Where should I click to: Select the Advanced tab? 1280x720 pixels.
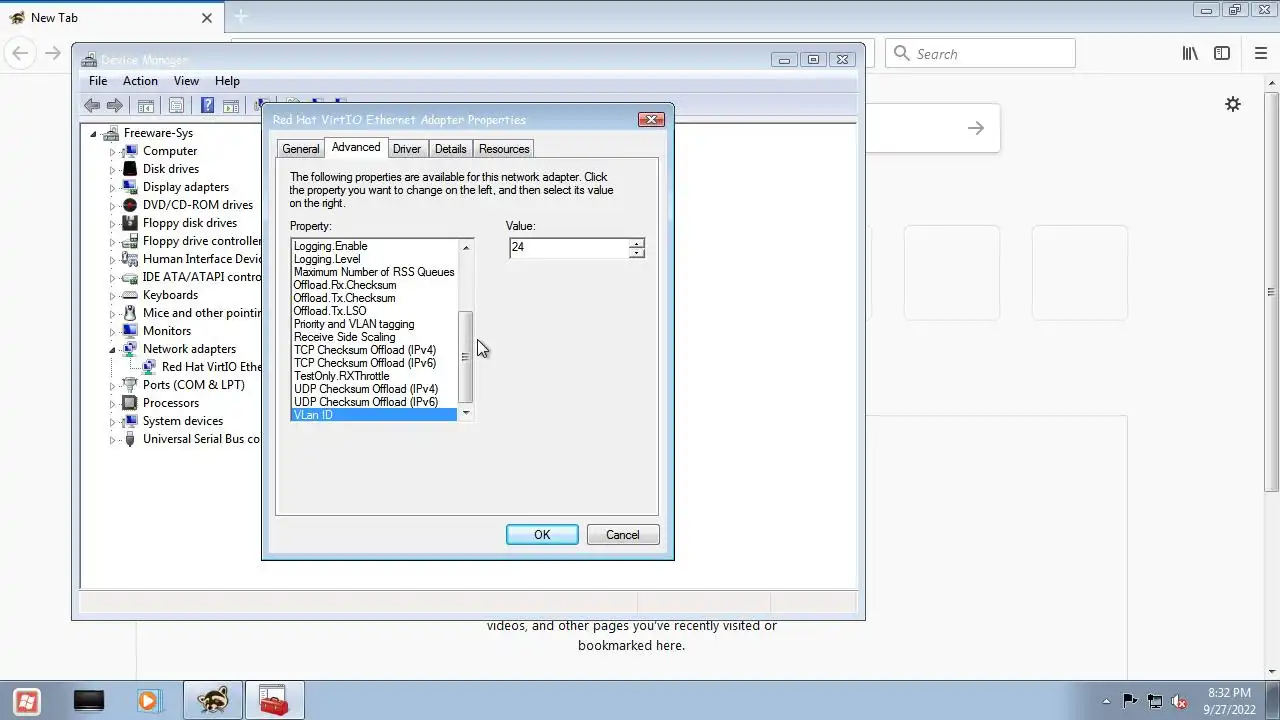(356, 147)
